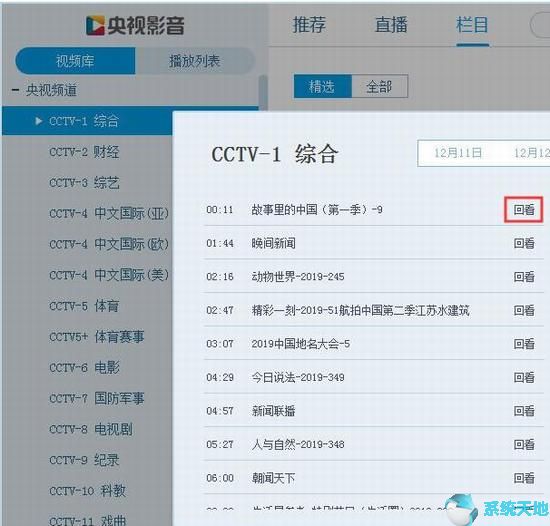
Task: Click 回看 for 2019中国地名大会-5
Action: [x=524, y=344]
